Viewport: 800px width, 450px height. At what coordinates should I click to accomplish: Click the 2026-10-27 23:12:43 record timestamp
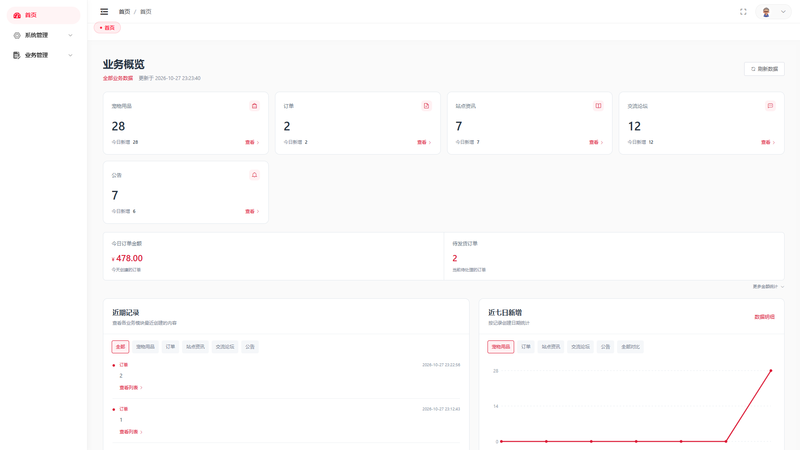point(441,409)
